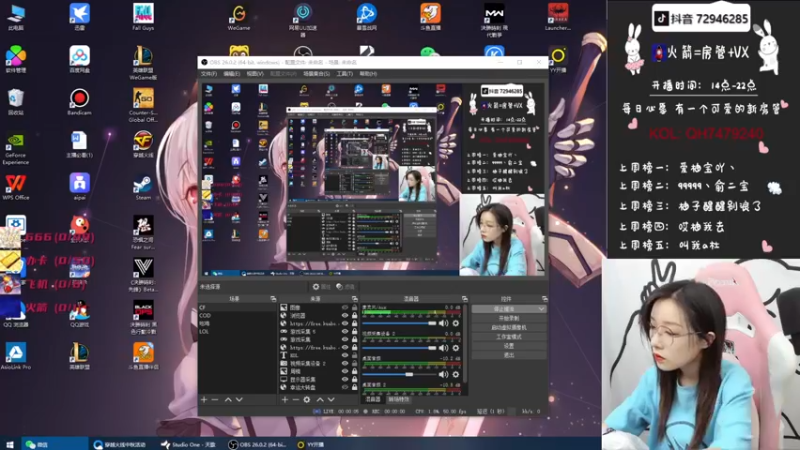Move selected source down in the list
800x450 pixels.
click(331, 399)
